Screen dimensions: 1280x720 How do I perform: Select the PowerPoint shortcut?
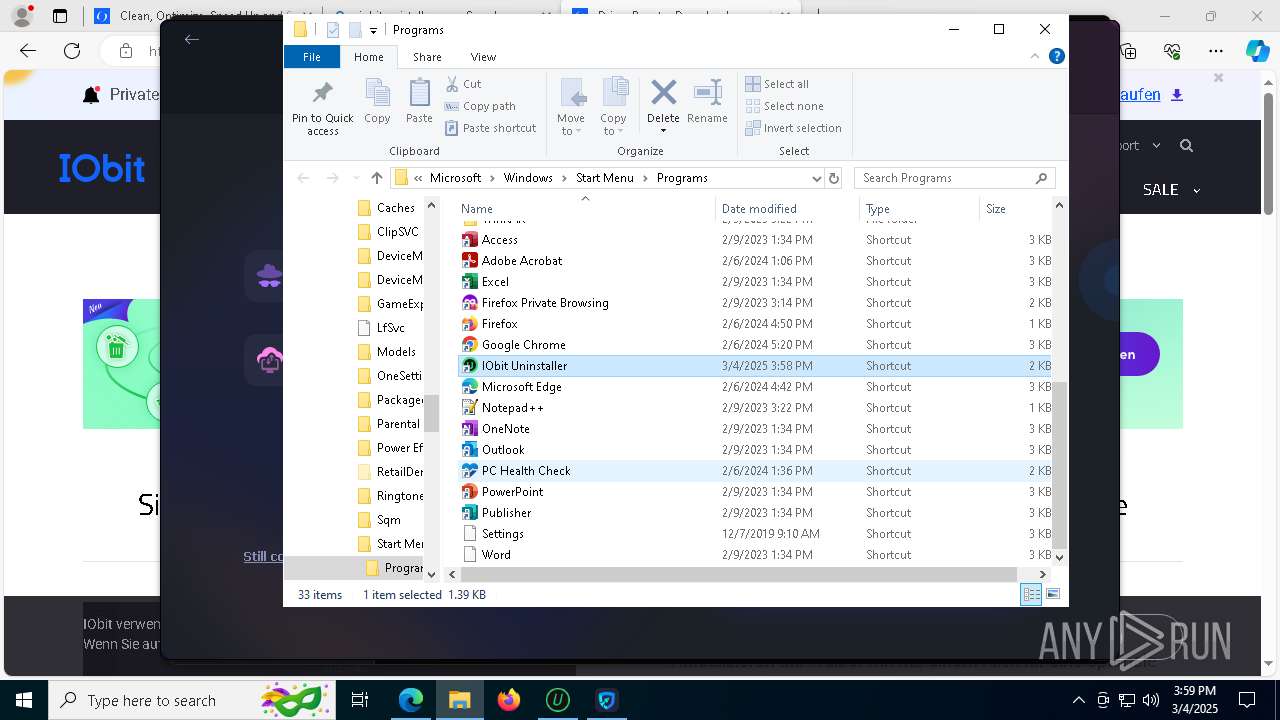tap(755, 492)
